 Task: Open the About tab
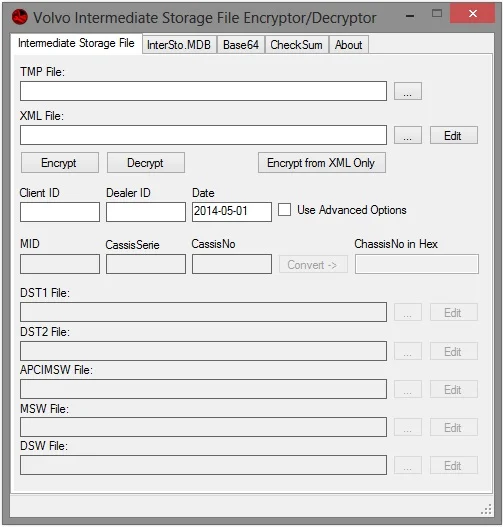[x=348, y=45]
